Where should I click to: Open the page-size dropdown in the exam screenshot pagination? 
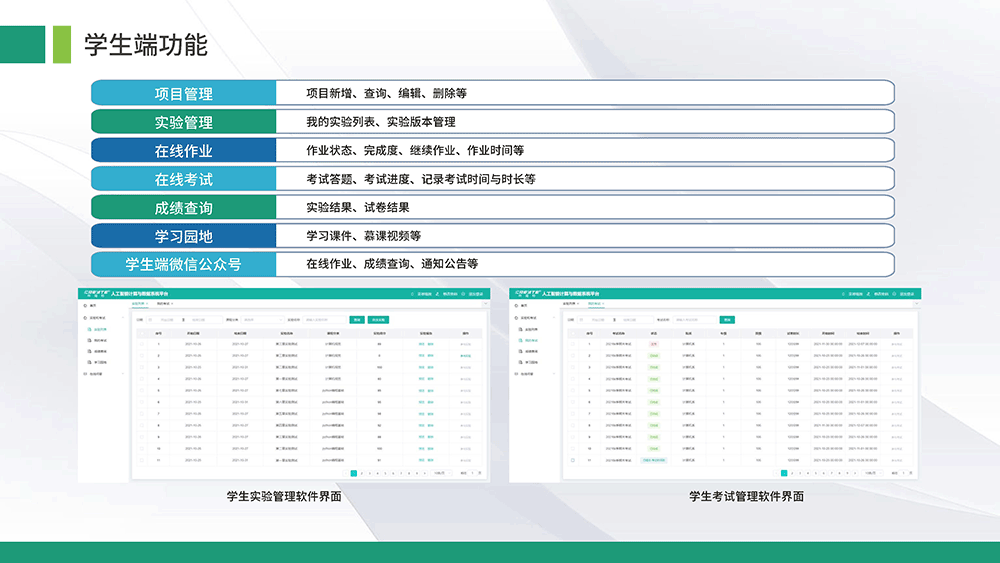[x=872, y=473]
